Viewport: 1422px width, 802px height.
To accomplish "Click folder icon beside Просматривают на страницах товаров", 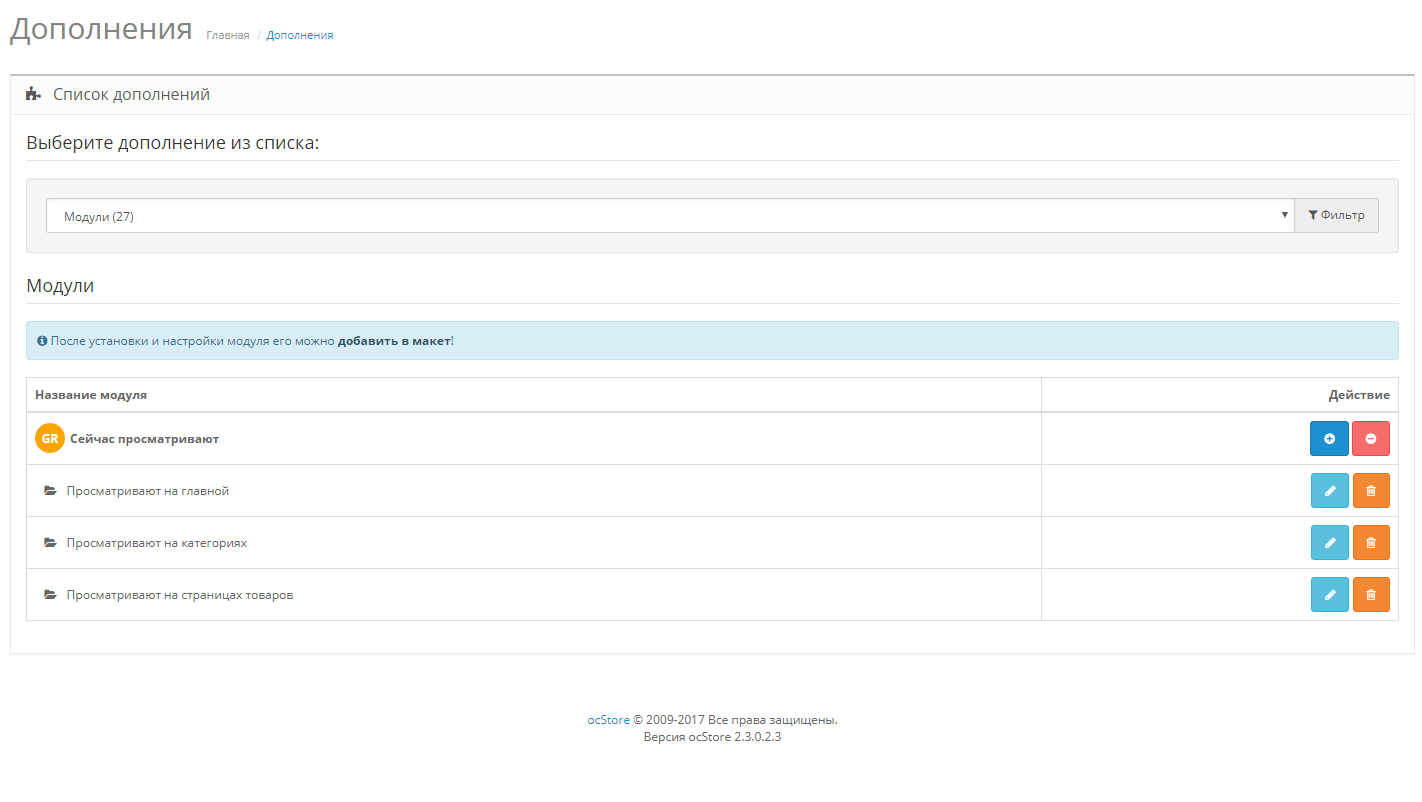I will (50, 595).
